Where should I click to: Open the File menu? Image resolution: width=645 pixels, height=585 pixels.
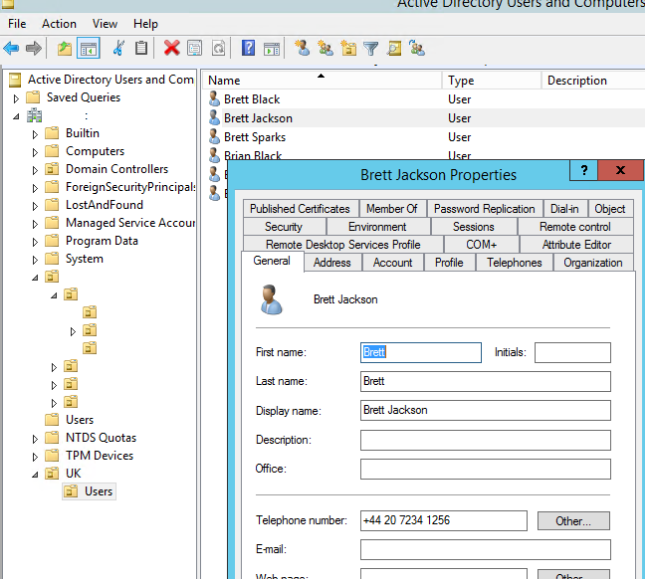[17, 24]
